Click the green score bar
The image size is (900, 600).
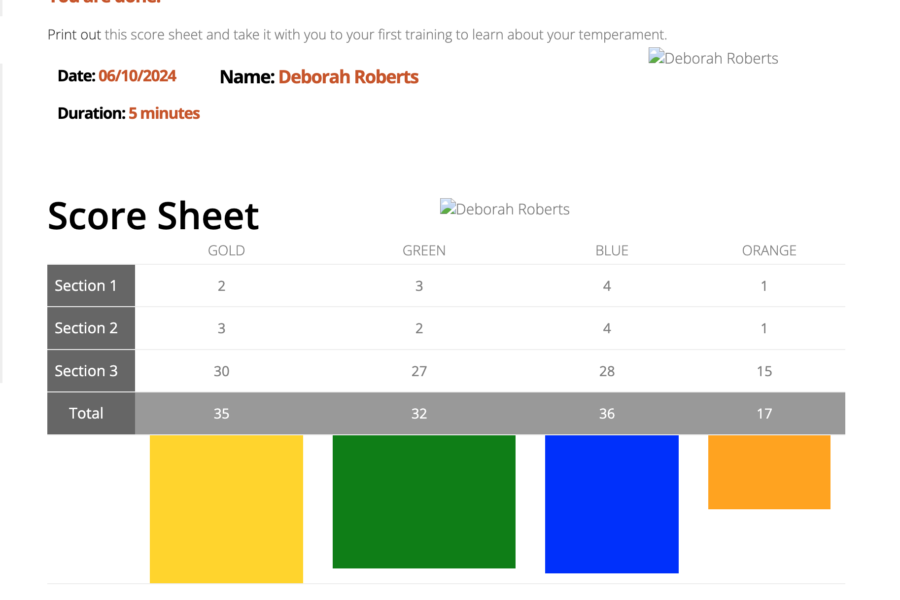tap(424, 501)
